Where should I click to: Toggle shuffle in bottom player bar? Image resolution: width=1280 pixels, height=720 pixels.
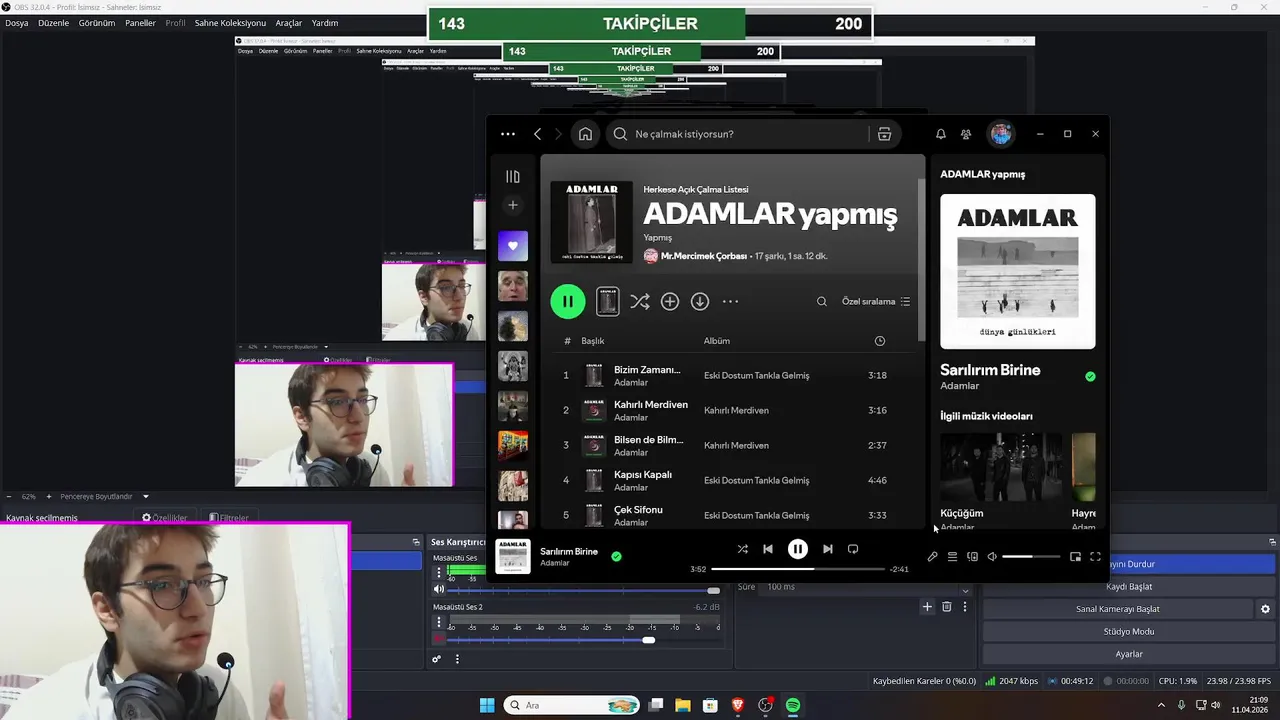tap(742, 549)
